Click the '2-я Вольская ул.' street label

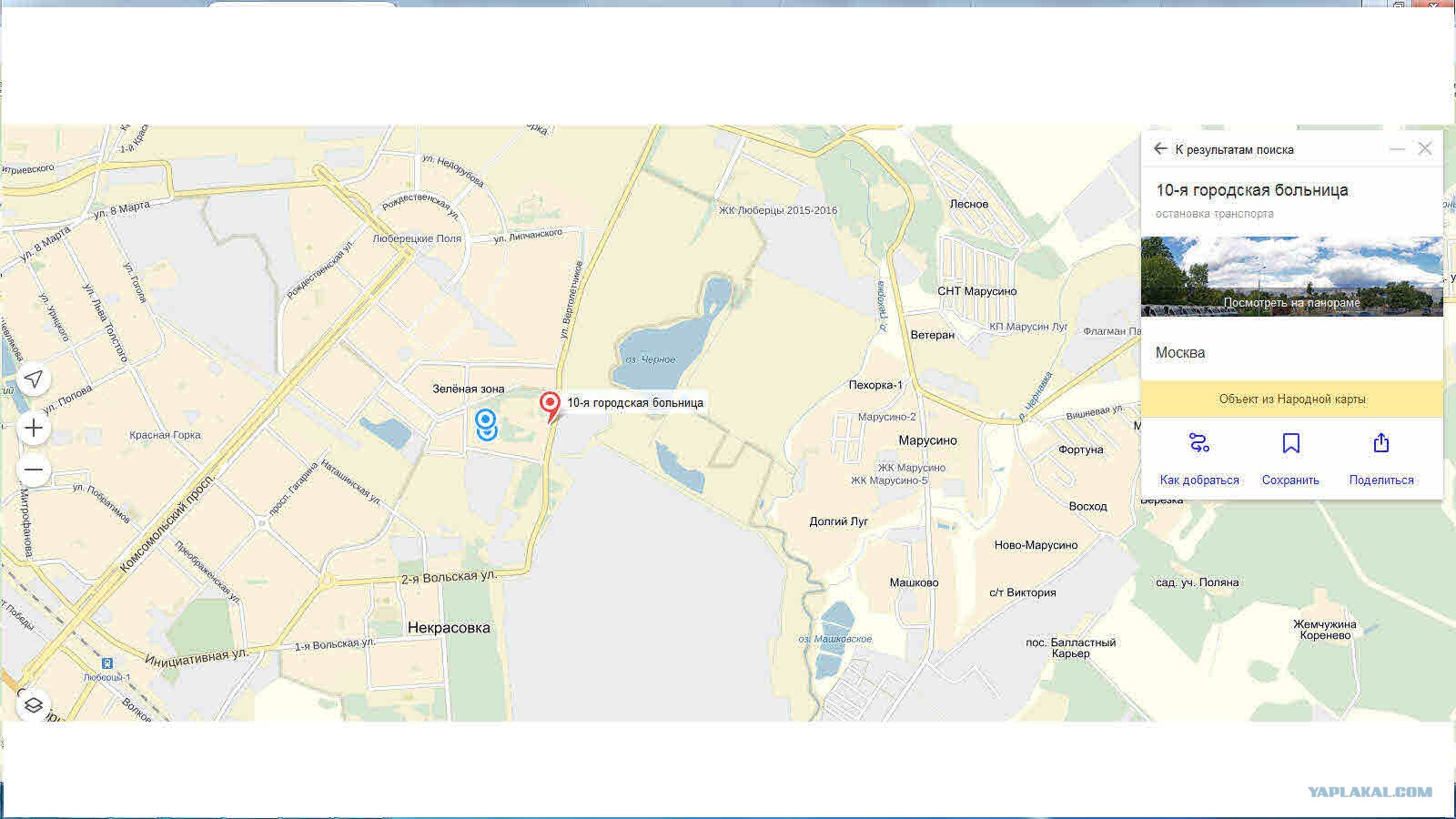(x=450, y=577)
